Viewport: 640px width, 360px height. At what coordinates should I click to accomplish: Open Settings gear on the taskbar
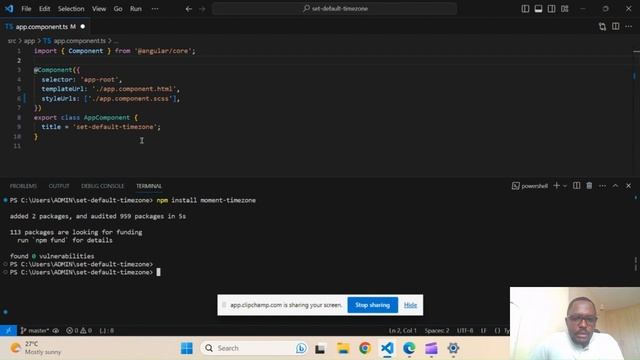[x=453, y=348]
